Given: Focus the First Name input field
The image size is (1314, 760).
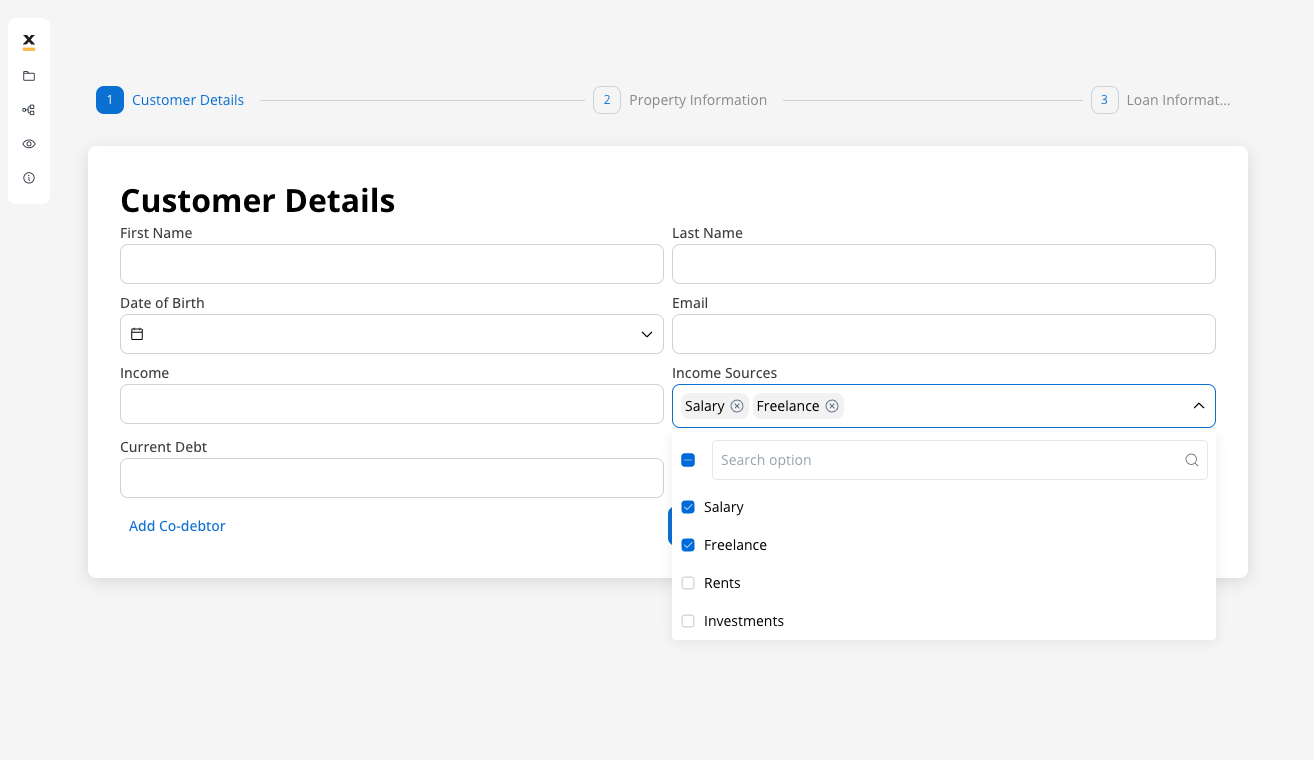Looking at the screenshot, I should (391, 264).
